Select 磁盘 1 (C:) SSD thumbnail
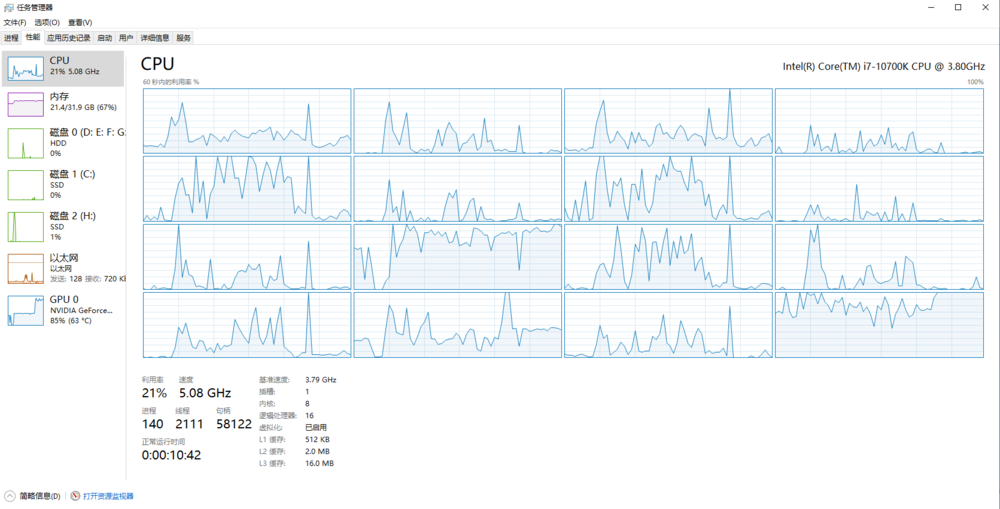Viewport: 1000px width, 509px height. click(x=26, y=185)
